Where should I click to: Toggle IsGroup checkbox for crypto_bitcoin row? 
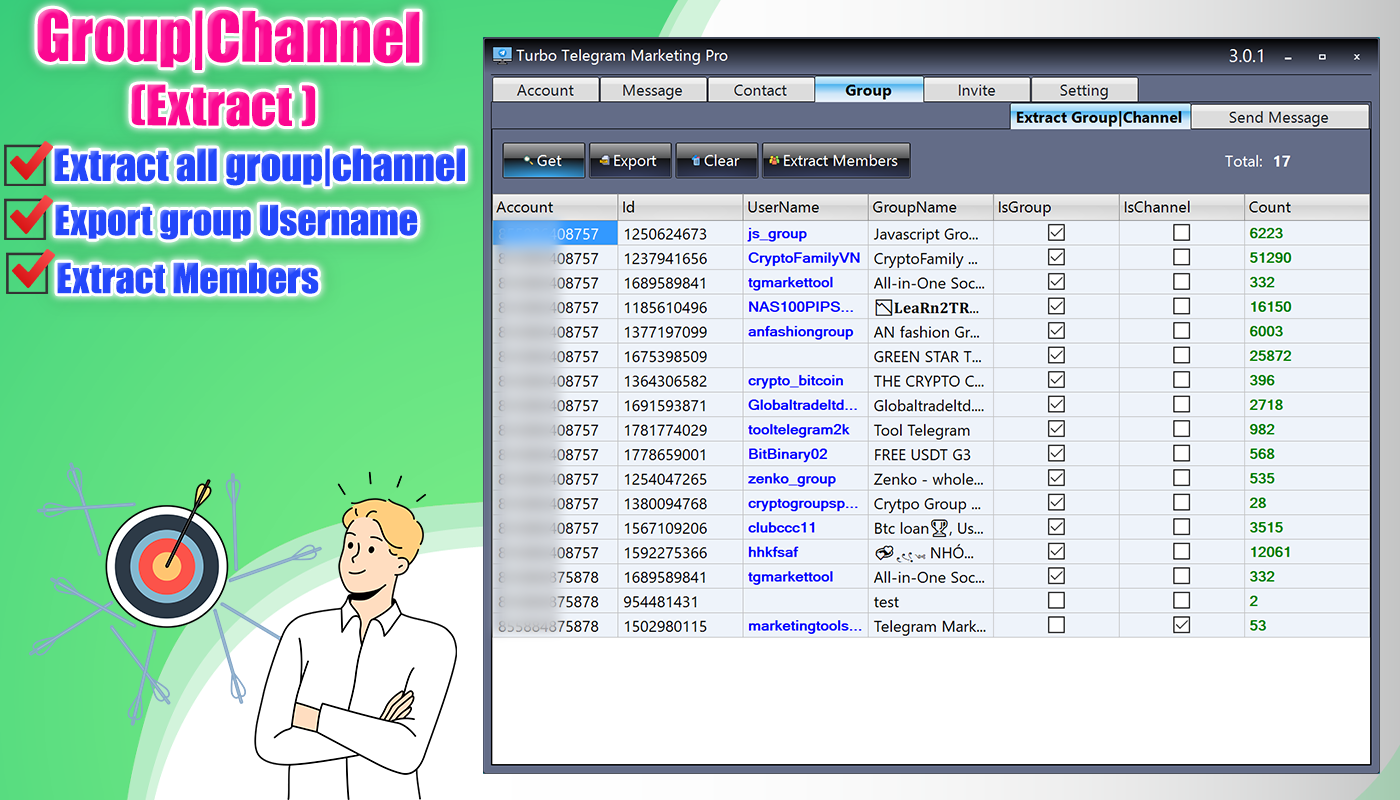point(1056,380)
